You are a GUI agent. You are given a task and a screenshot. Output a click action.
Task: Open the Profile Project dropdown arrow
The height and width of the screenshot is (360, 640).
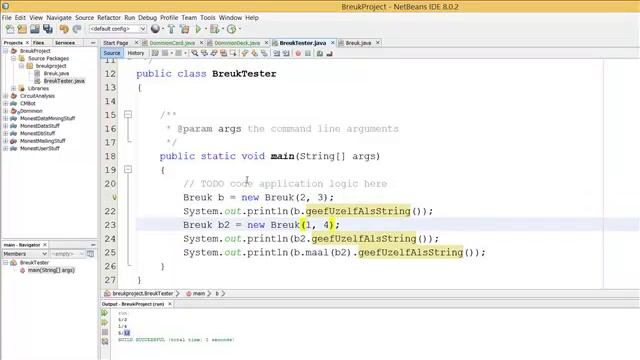240,29
